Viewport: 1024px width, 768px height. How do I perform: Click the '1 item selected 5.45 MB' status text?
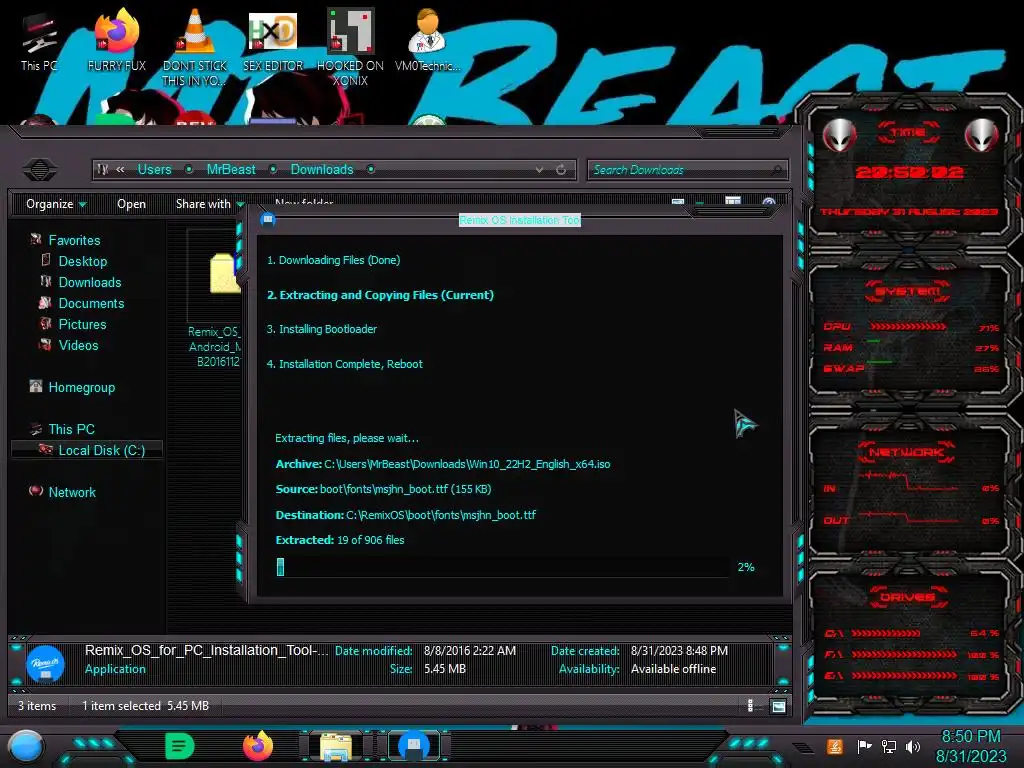[x=145, y=705]
